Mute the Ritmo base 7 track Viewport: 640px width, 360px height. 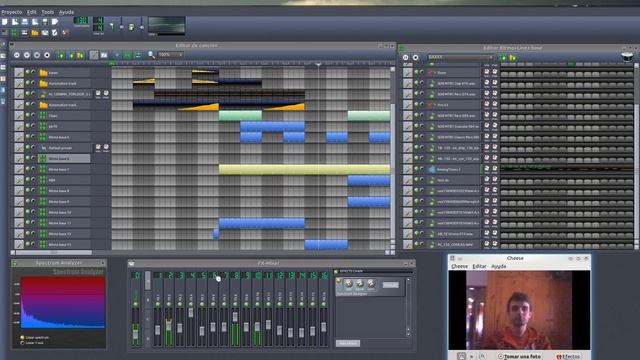(28, 169)
